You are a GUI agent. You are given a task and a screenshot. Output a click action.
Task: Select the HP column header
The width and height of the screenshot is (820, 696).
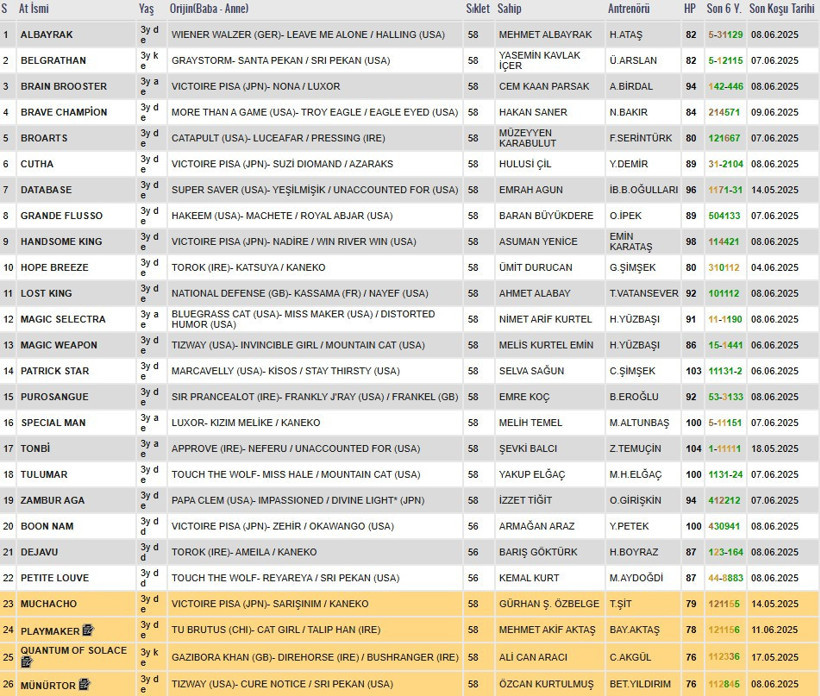pos(689,8)
